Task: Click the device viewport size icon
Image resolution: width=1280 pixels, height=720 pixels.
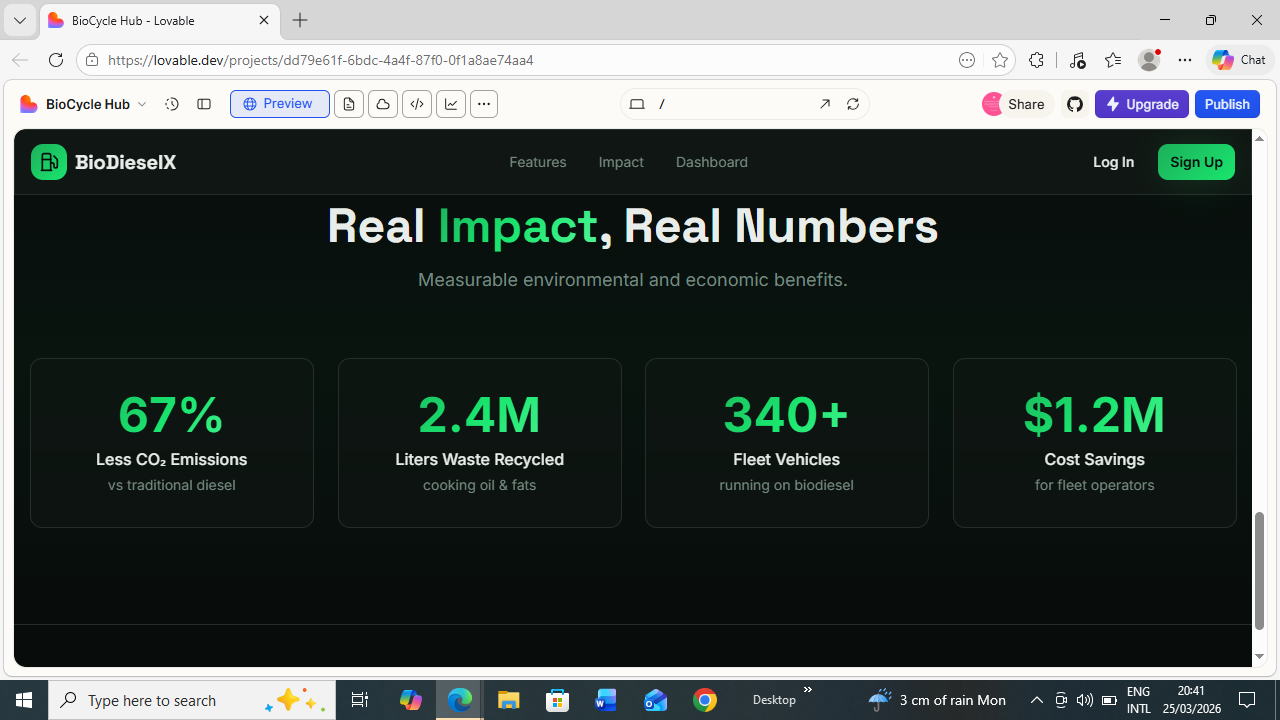Action: 637,104
